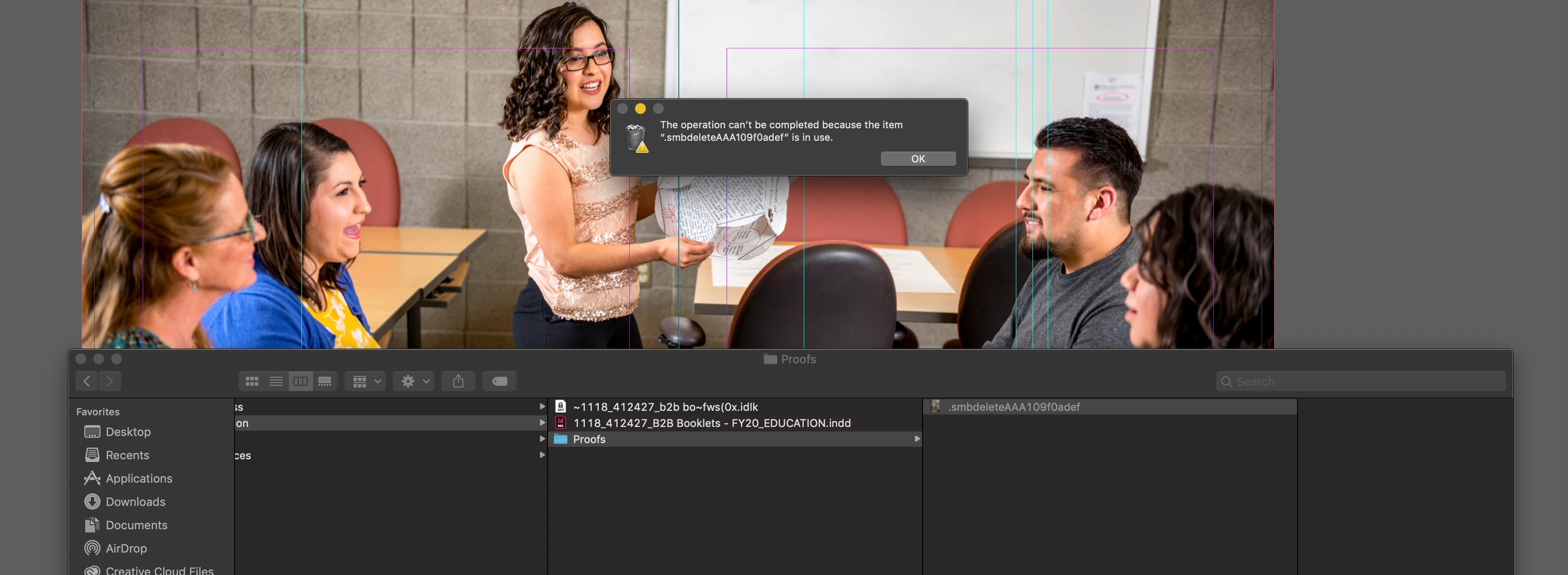Select the FY20_EDUCATION.indd file
Screen dimensions: 1568x575
(x=711, y=423)
